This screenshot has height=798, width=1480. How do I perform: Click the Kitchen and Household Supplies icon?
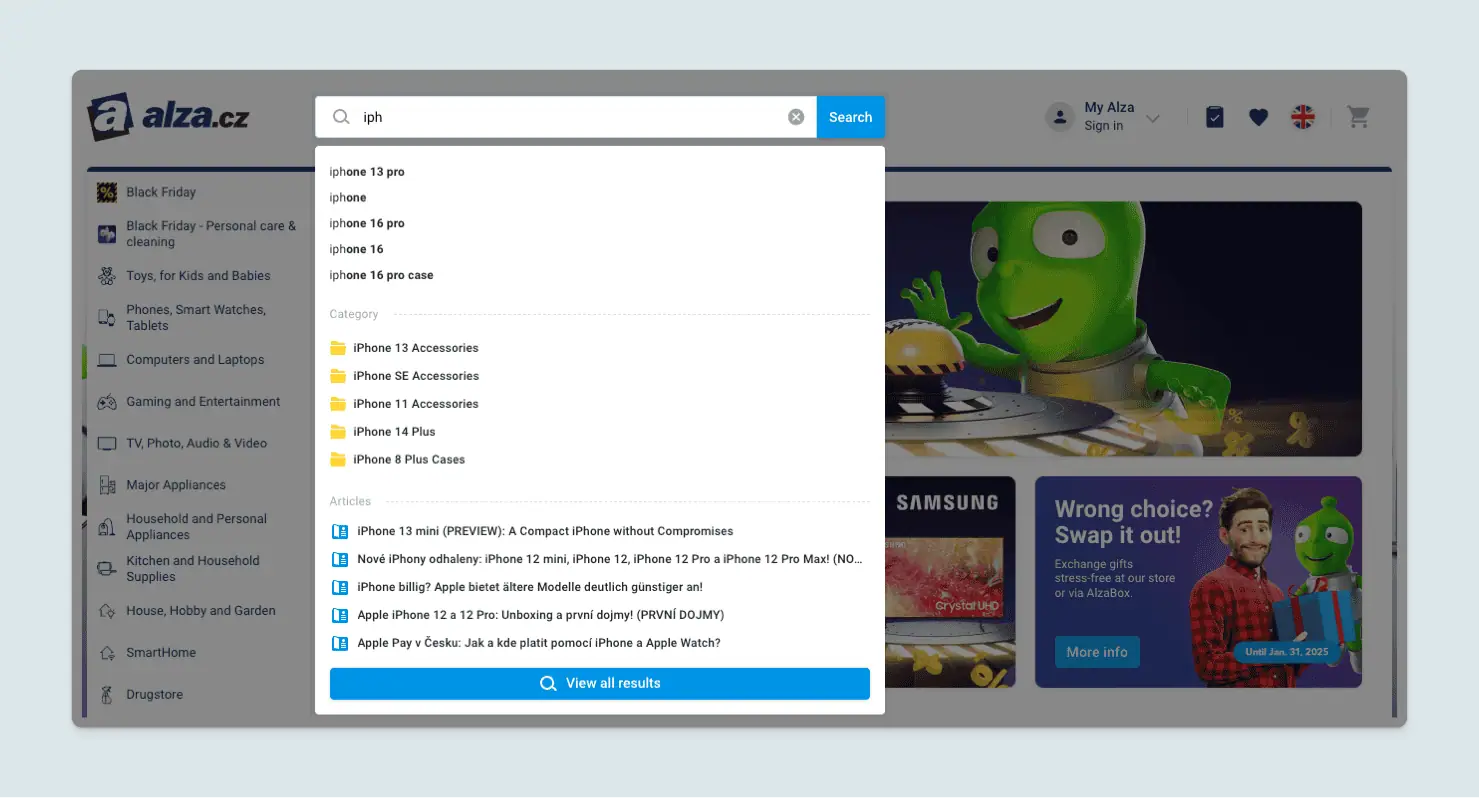pyautogui.click(x=107, y=569)
